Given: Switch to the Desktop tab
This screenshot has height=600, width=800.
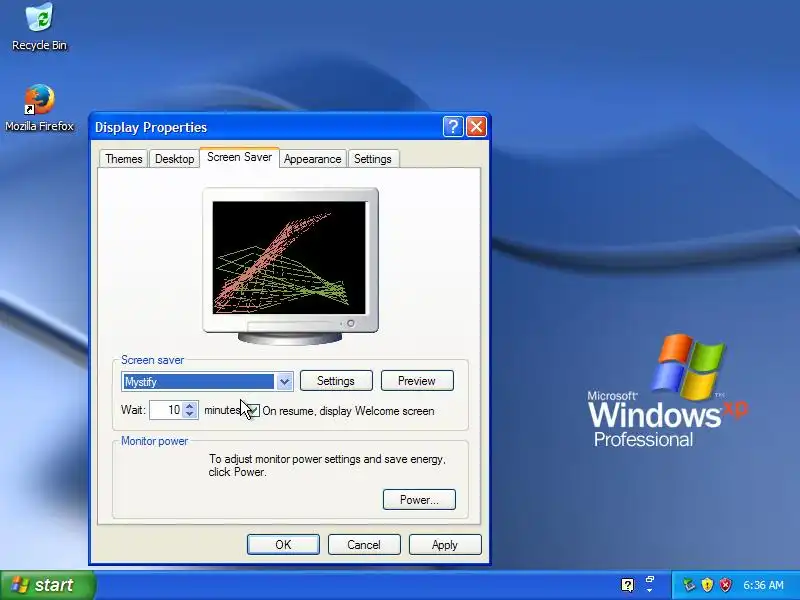Looking at the screenshot, I should [174, 159].
